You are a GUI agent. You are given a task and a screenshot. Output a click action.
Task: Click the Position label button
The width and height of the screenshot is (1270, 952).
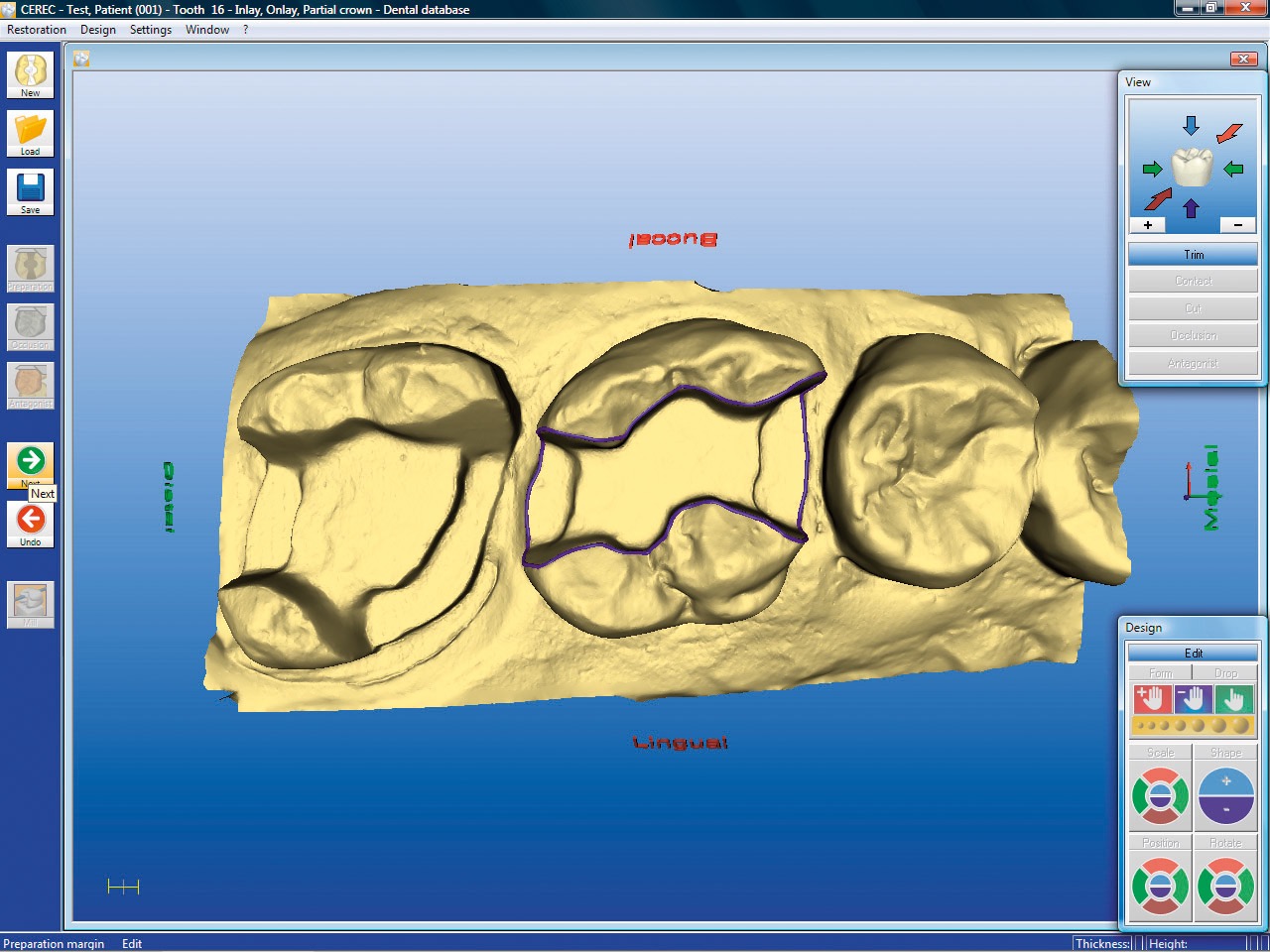(1160, 843)
